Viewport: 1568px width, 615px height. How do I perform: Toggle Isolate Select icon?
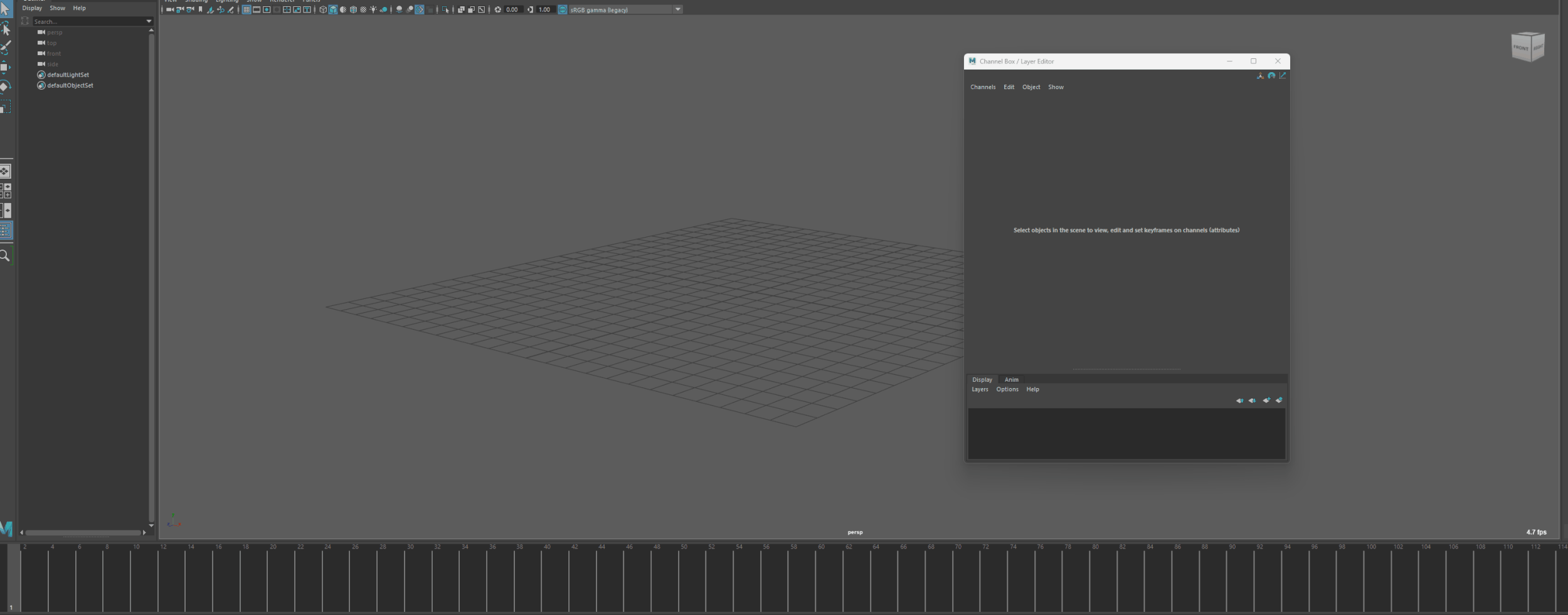coord(445,9)
